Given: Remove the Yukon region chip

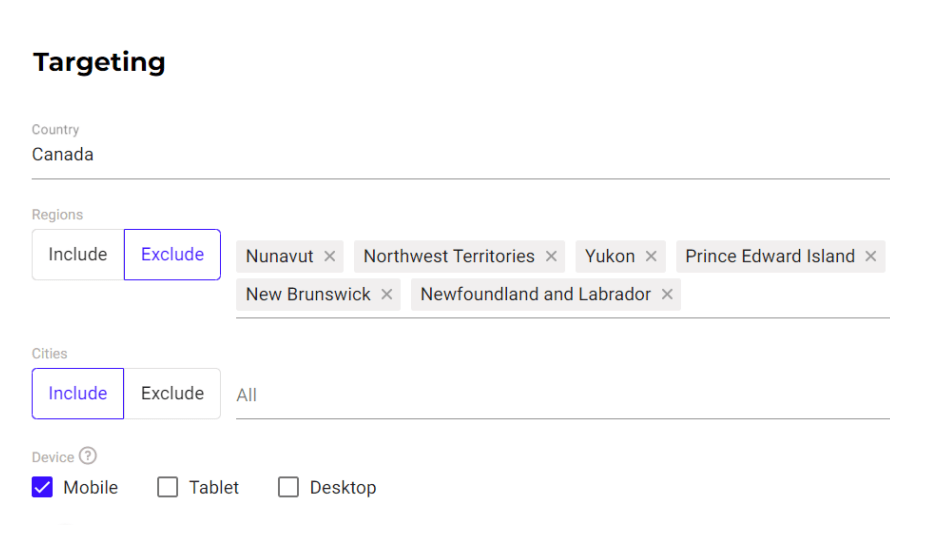Looking at the screenshot, I should [651, 256].
